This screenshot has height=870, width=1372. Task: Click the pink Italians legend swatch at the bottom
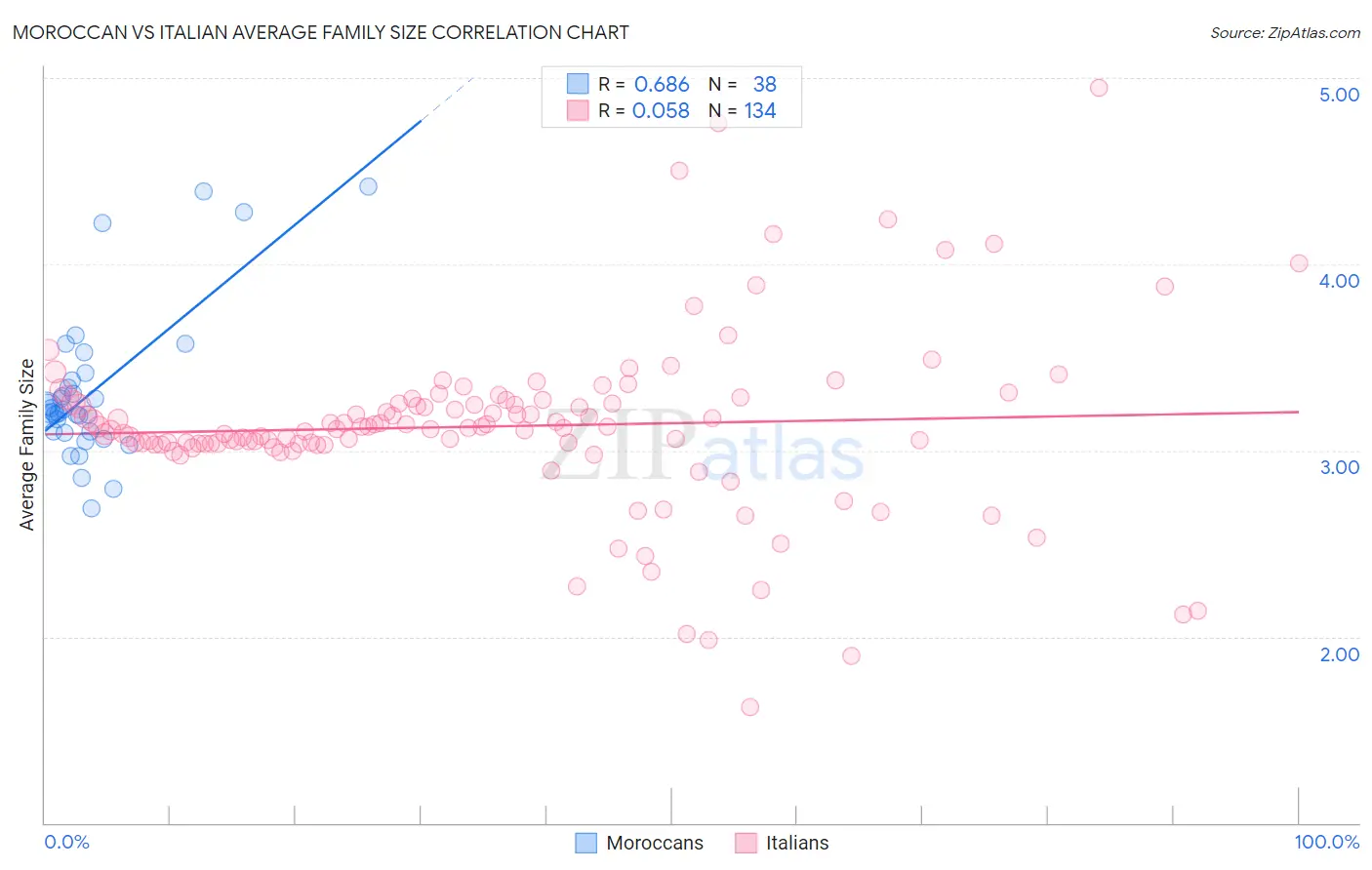(x=746, y=843)
